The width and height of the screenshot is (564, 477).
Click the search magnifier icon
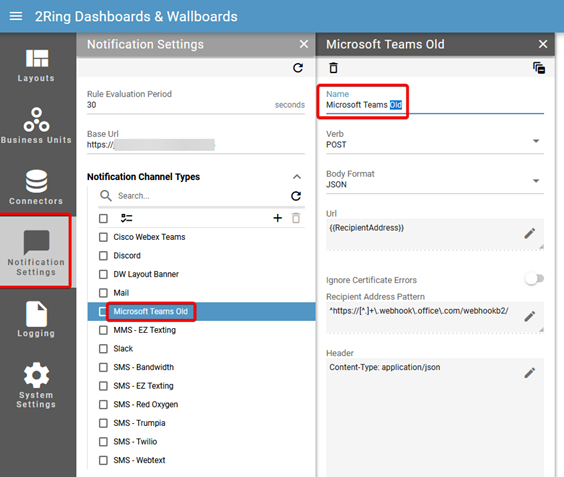106,196
